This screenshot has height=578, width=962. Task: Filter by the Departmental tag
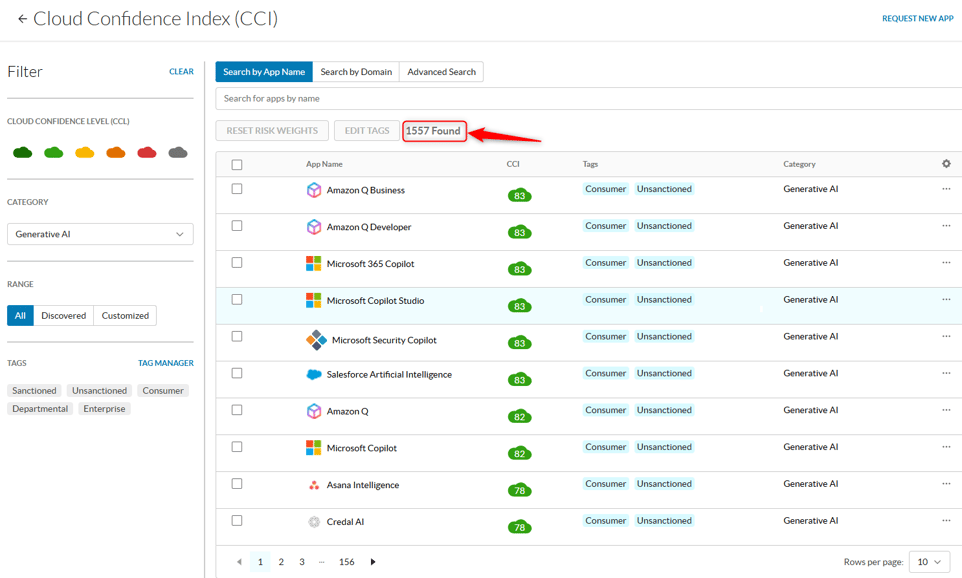click(x=40, y=409)
